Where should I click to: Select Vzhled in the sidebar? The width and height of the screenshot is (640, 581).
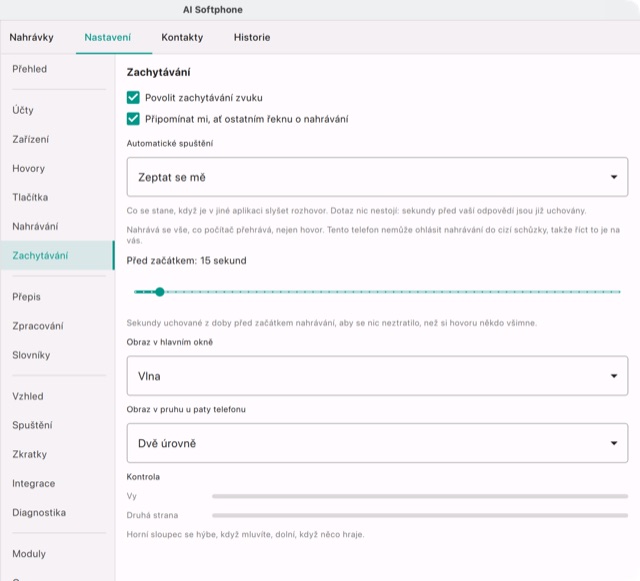click(x=57, y=396)
